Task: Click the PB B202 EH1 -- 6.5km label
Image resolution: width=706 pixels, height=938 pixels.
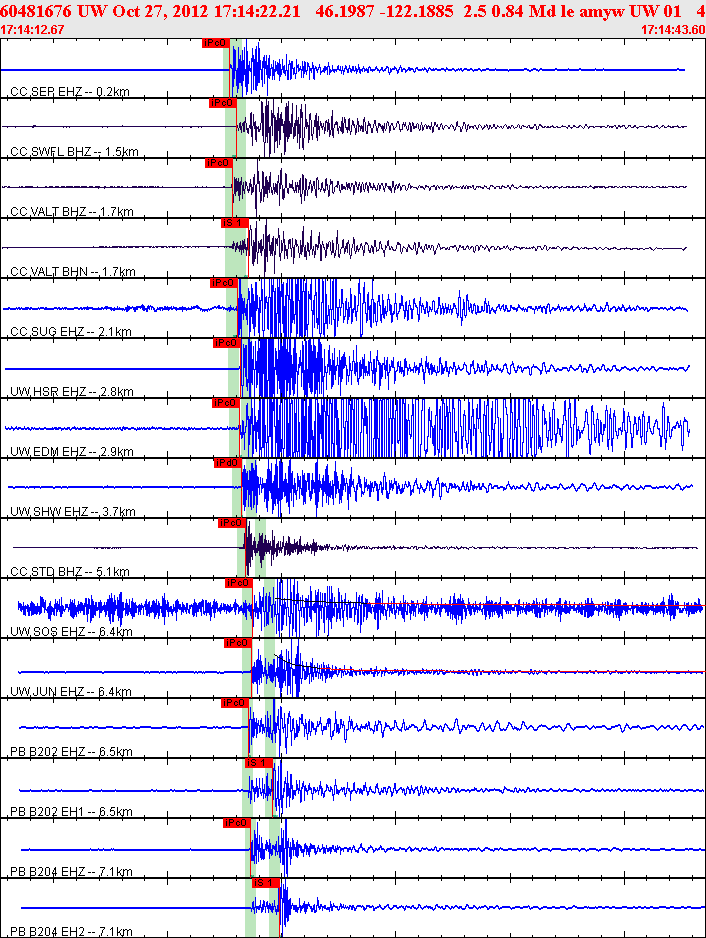Action: tap(71, 812)
